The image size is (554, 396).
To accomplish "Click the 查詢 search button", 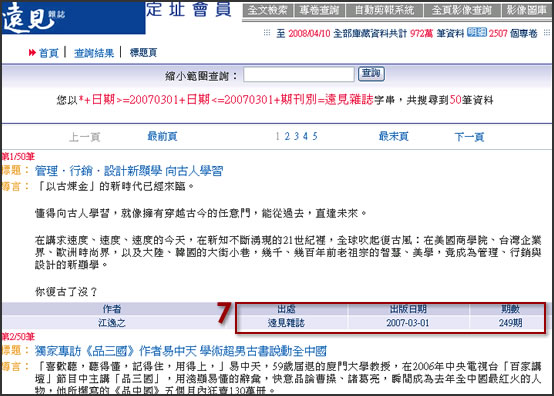I will (371, 74).
